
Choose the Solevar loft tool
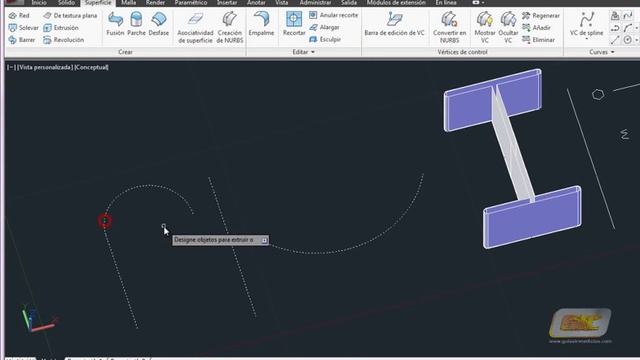click(23, 28)
